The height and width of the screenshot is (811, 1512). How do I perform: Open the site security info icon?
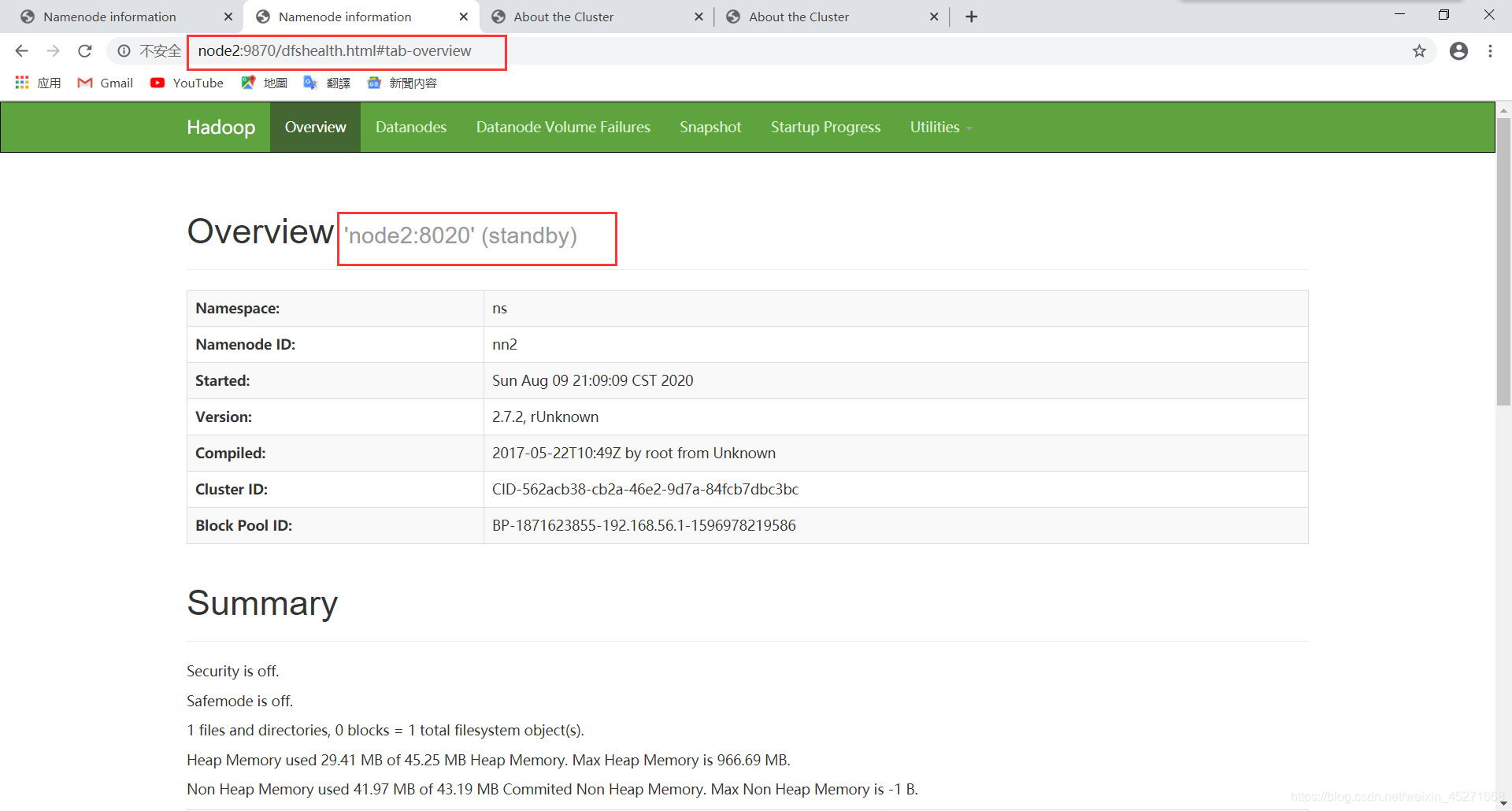click(124, 51)
